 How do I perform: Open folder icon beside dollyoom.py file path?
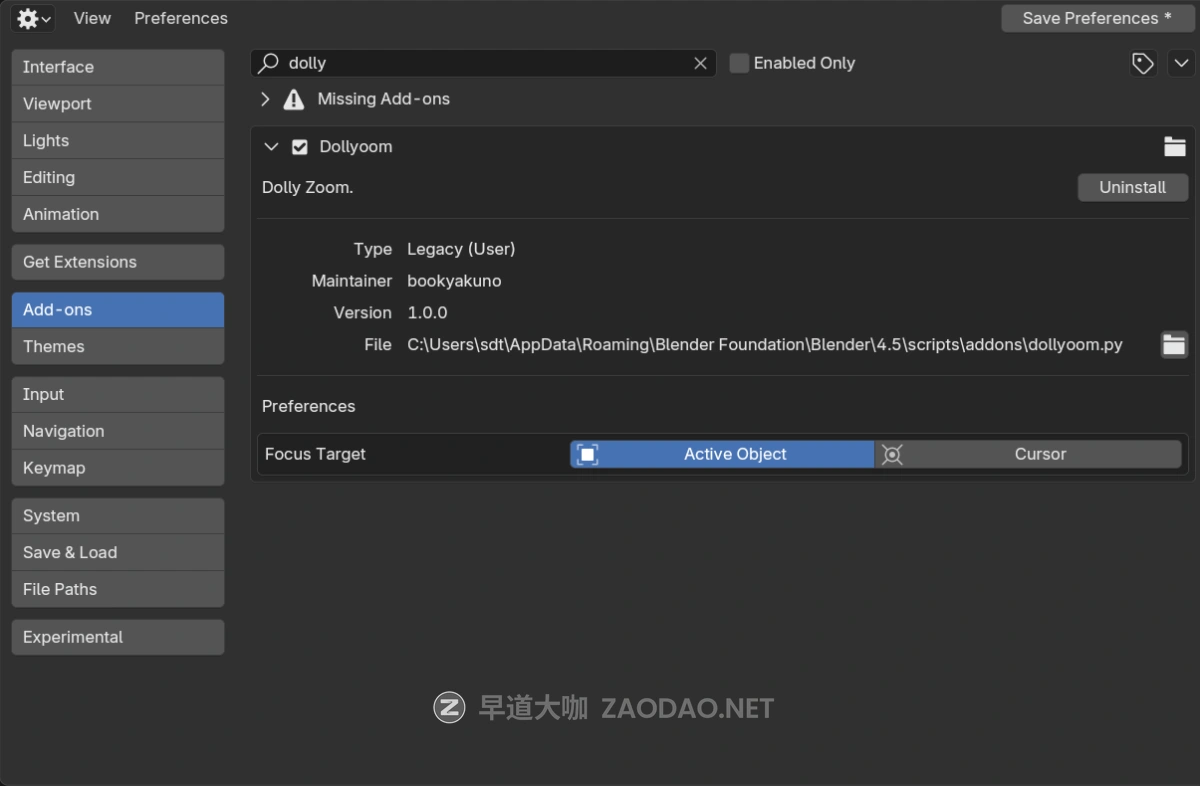1173,345
